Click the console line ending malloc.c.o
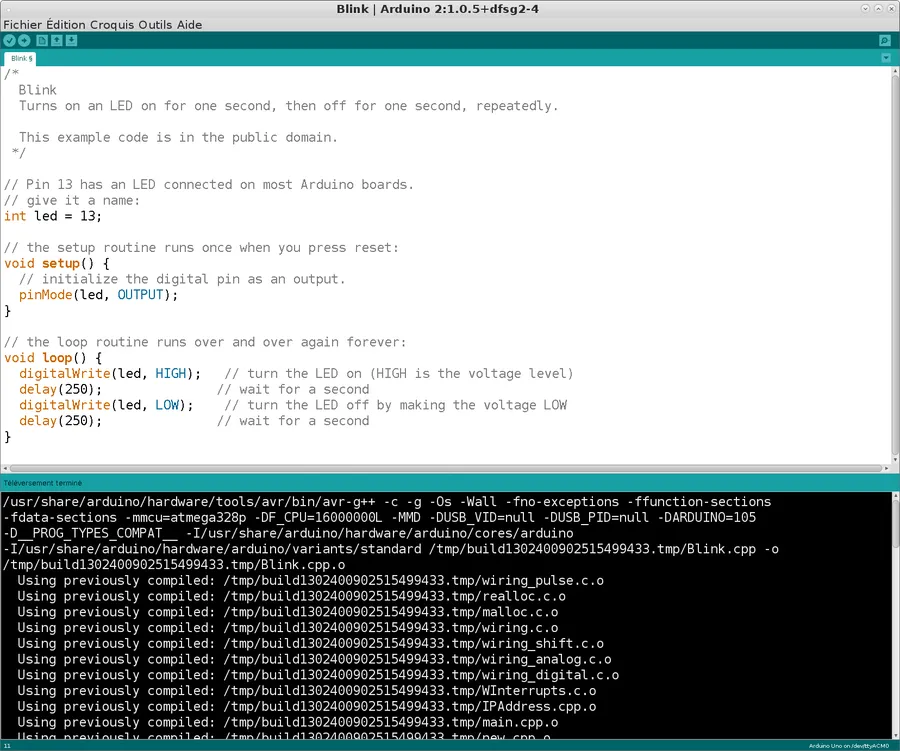 point(288,612)
